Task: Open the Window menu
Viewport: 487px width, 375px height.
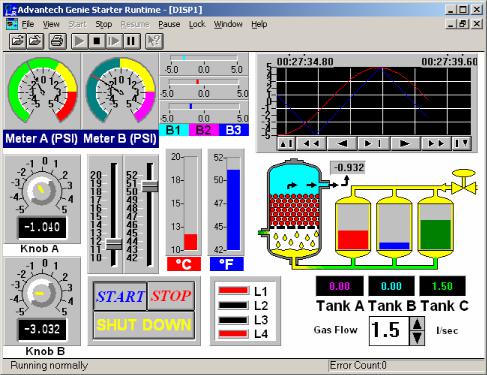Action: click(228, 24)
